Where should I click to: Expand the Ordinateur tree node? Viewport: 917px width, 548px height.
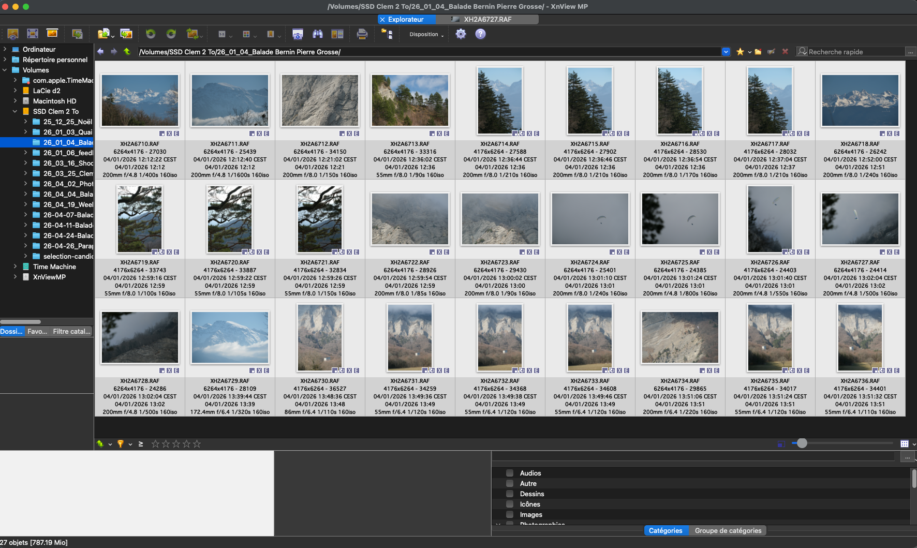[x=5, y=49]
